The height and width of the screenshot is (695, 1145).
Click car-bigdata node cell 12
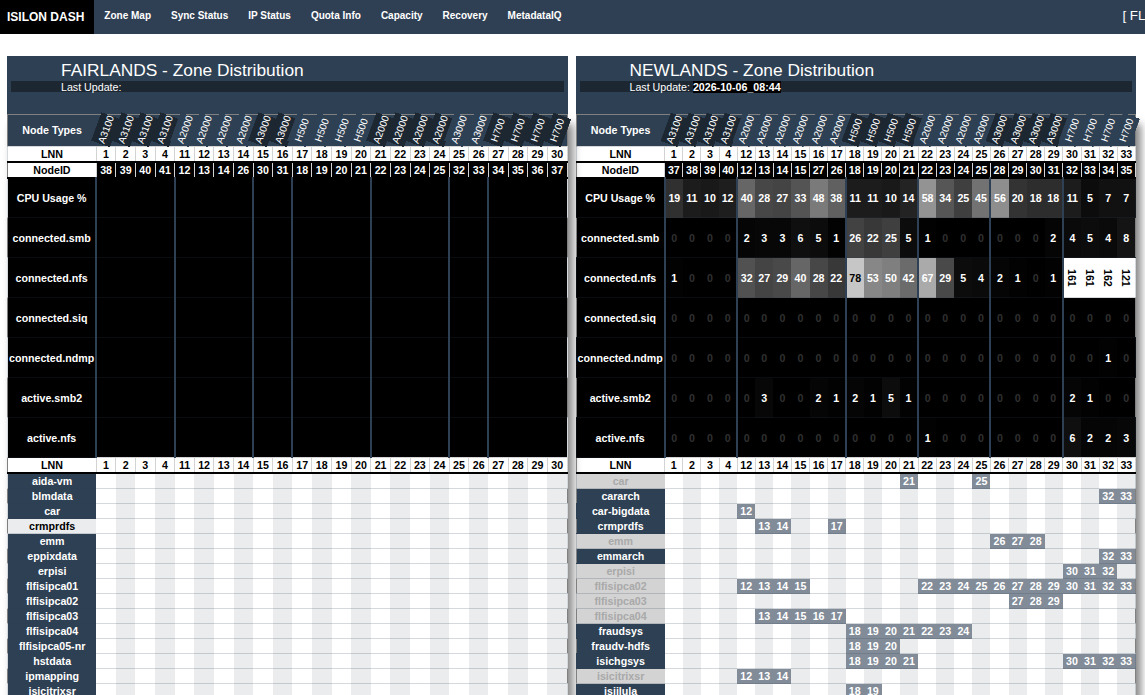(746, 512)
